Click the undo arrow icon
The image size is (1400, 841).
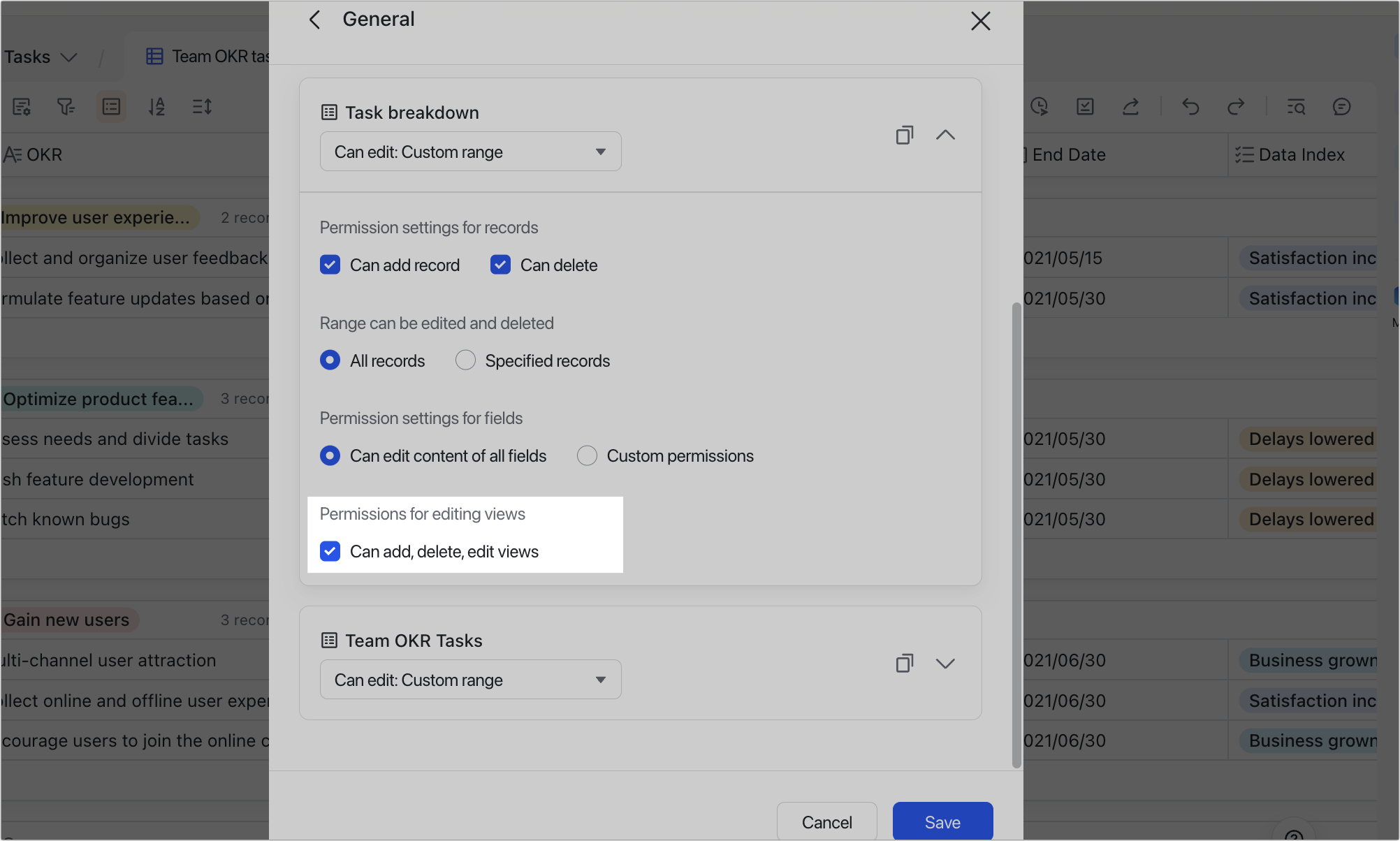tap(1190, 106)
